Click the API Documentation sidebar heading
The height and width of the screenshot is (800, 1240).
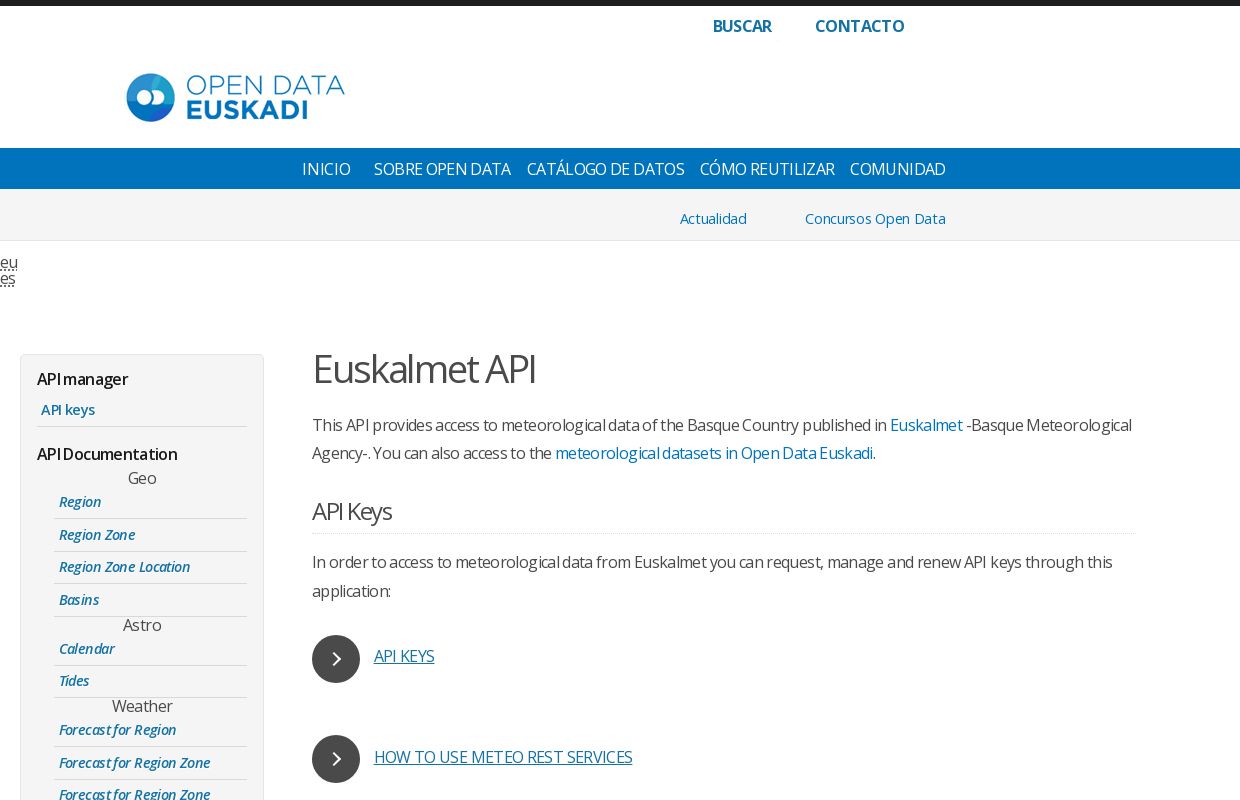click(x=107, y=454)
